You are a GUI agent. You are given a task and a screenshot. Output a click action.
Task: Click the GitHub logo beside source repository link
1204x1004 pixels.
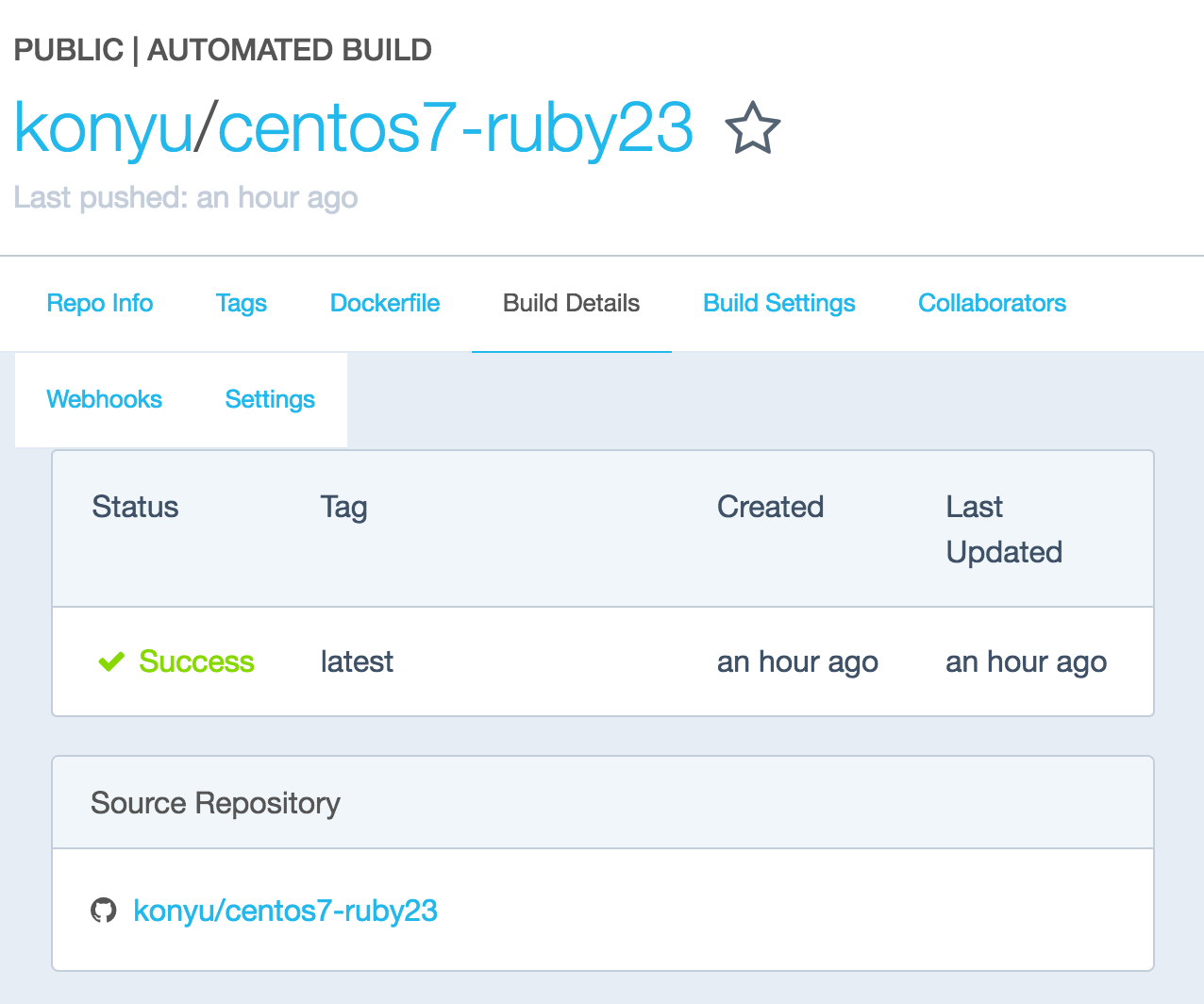click(104, 911)
